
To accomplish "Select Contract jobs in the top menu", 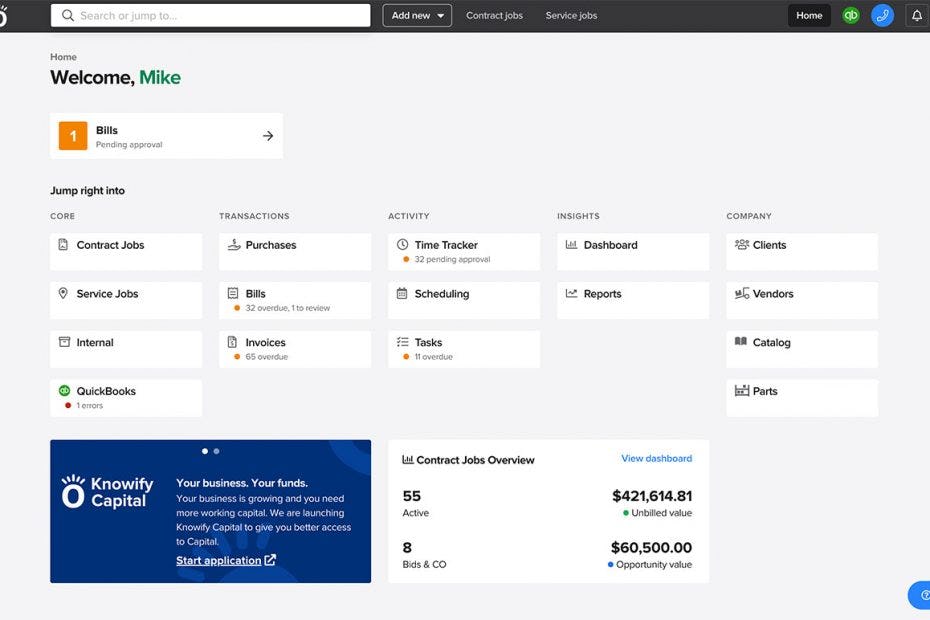I will click(x=494, y=15).
